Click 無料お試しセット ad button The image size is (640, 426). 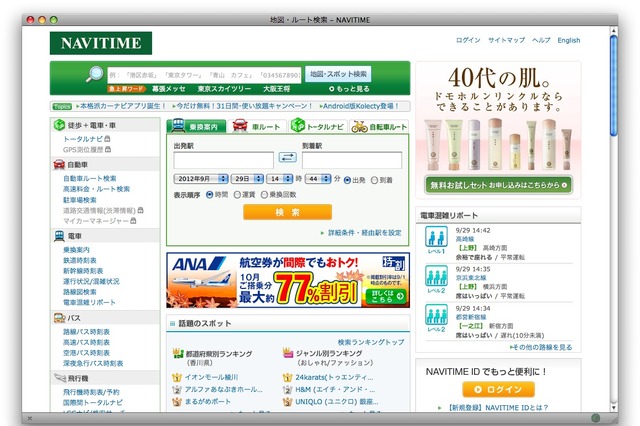point(498,185)
